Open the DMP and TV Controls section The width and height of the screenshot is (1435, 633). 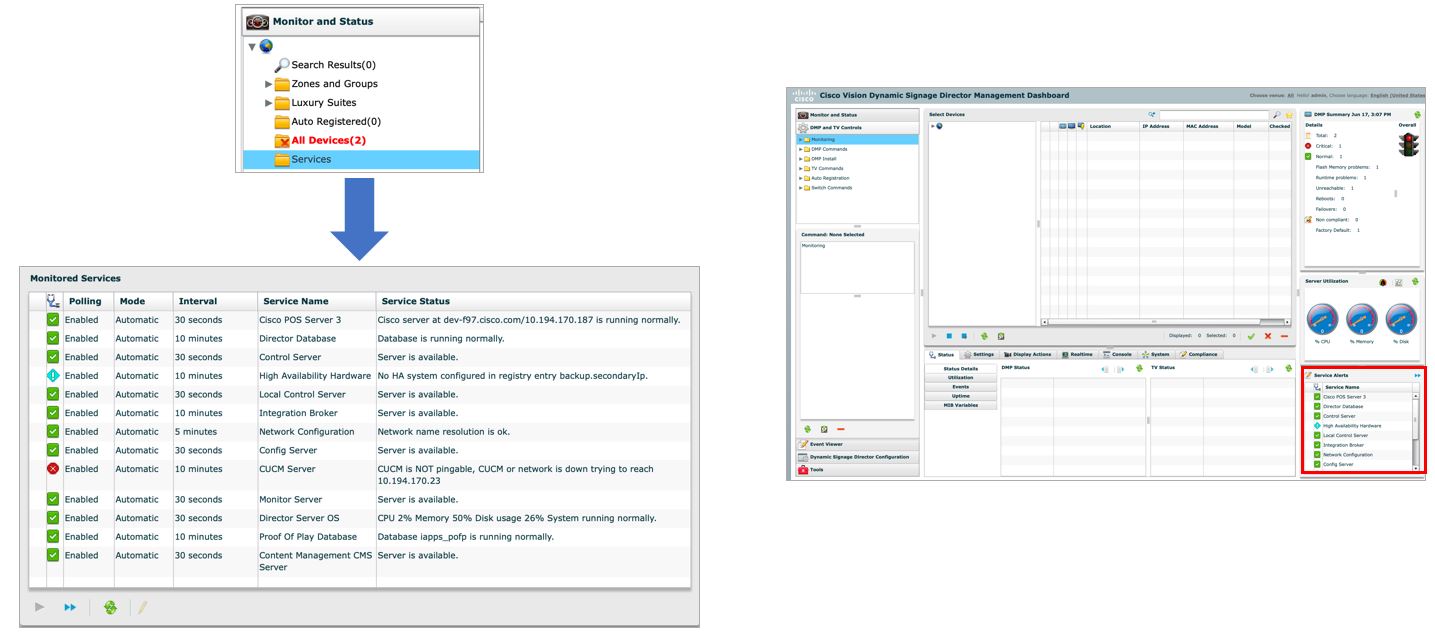point(857,128)
